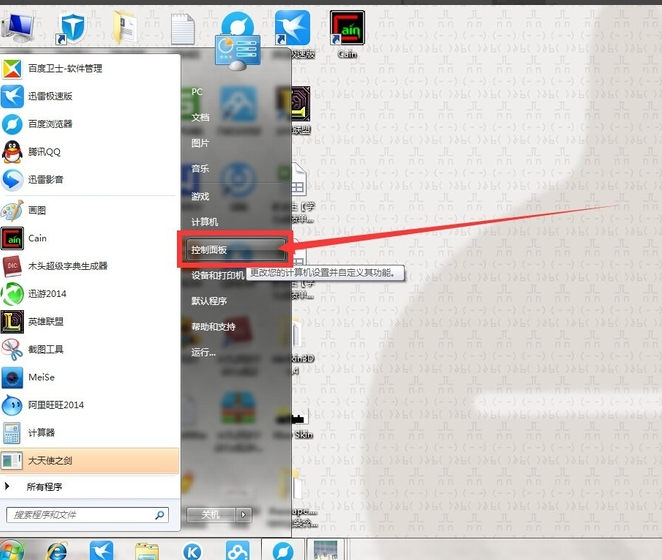
Task: Open 截图工具 (Snipping Tool)
Action: tap(45, 349)
